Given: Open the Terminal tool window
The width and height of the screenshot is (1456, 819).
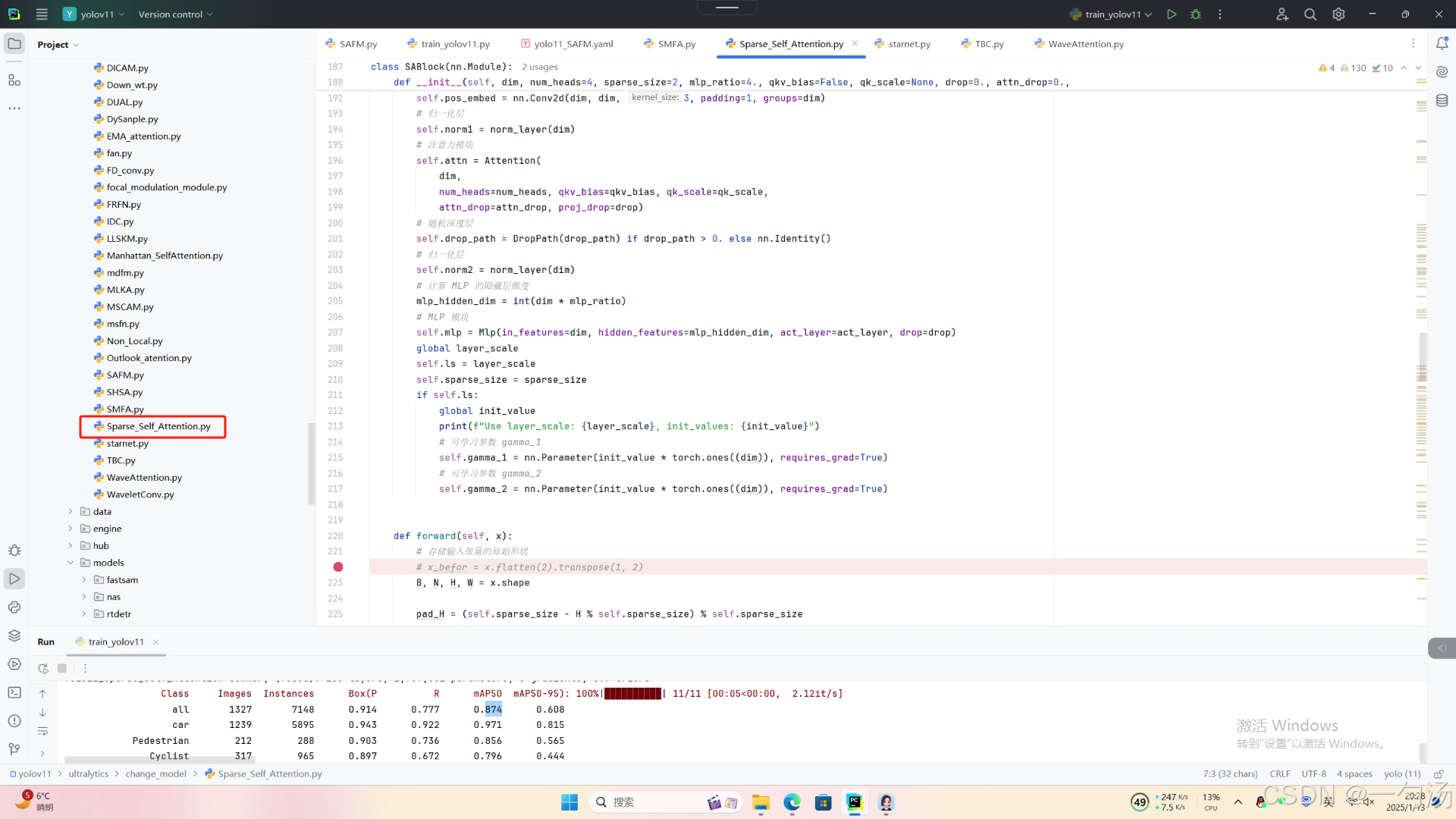Looking at the screenshot, I should pyautogui.click(x=14, y=692).
